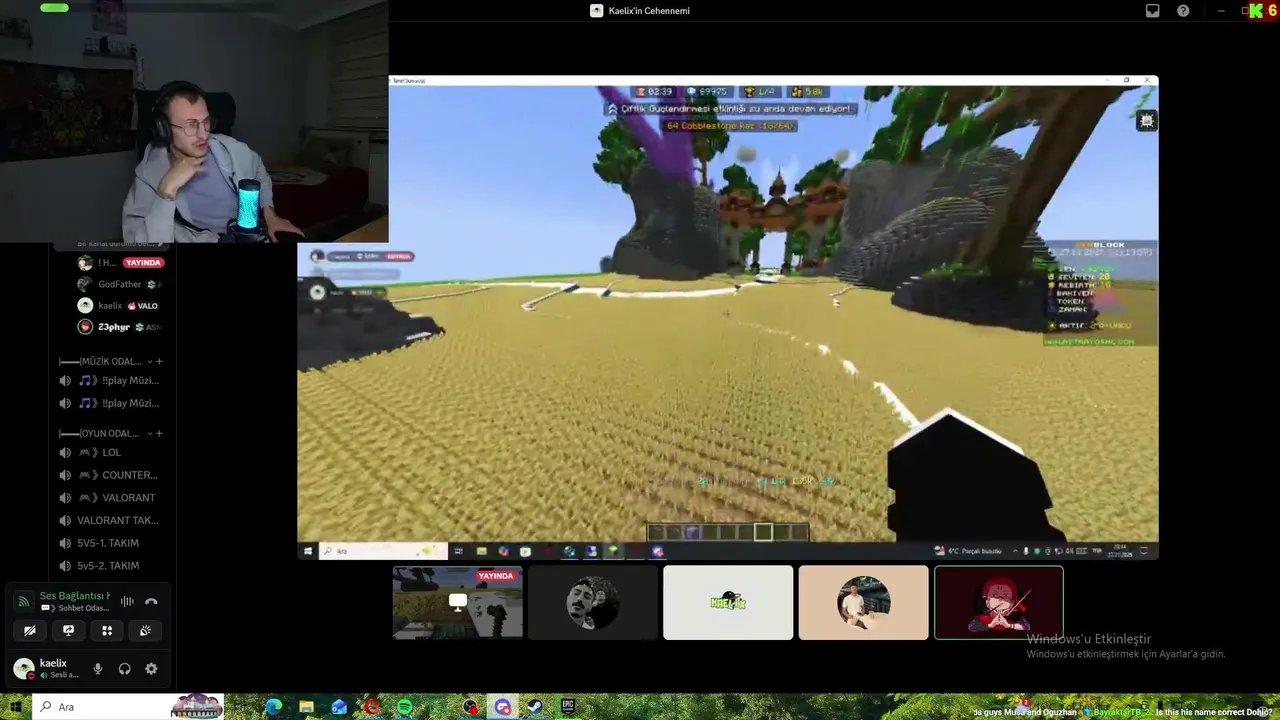Viewport: 1280px width, 720px height.
Task: Open the Outlook mail app on taskbar
Action: 339,707
